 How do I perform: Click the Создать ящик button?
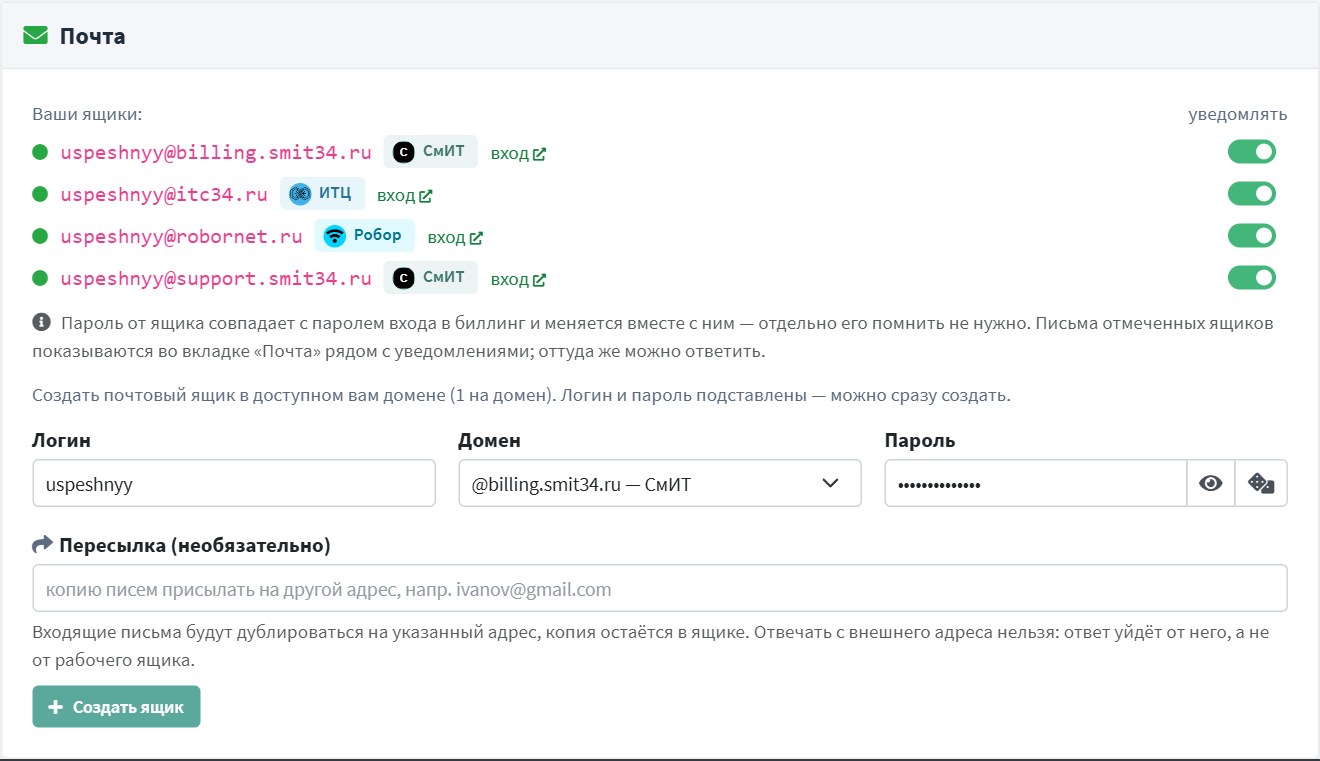click(116, 707)
